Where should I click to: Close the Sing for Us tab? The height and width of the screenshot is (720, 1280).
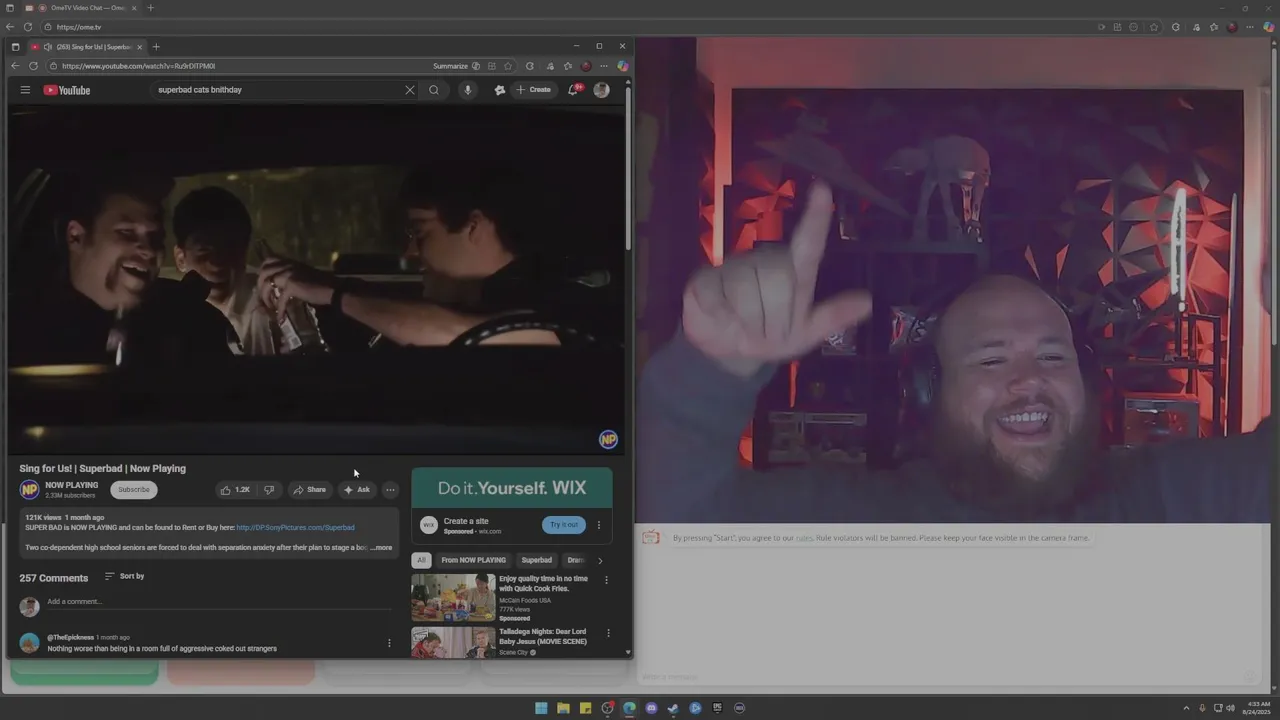tap(139, 47)
